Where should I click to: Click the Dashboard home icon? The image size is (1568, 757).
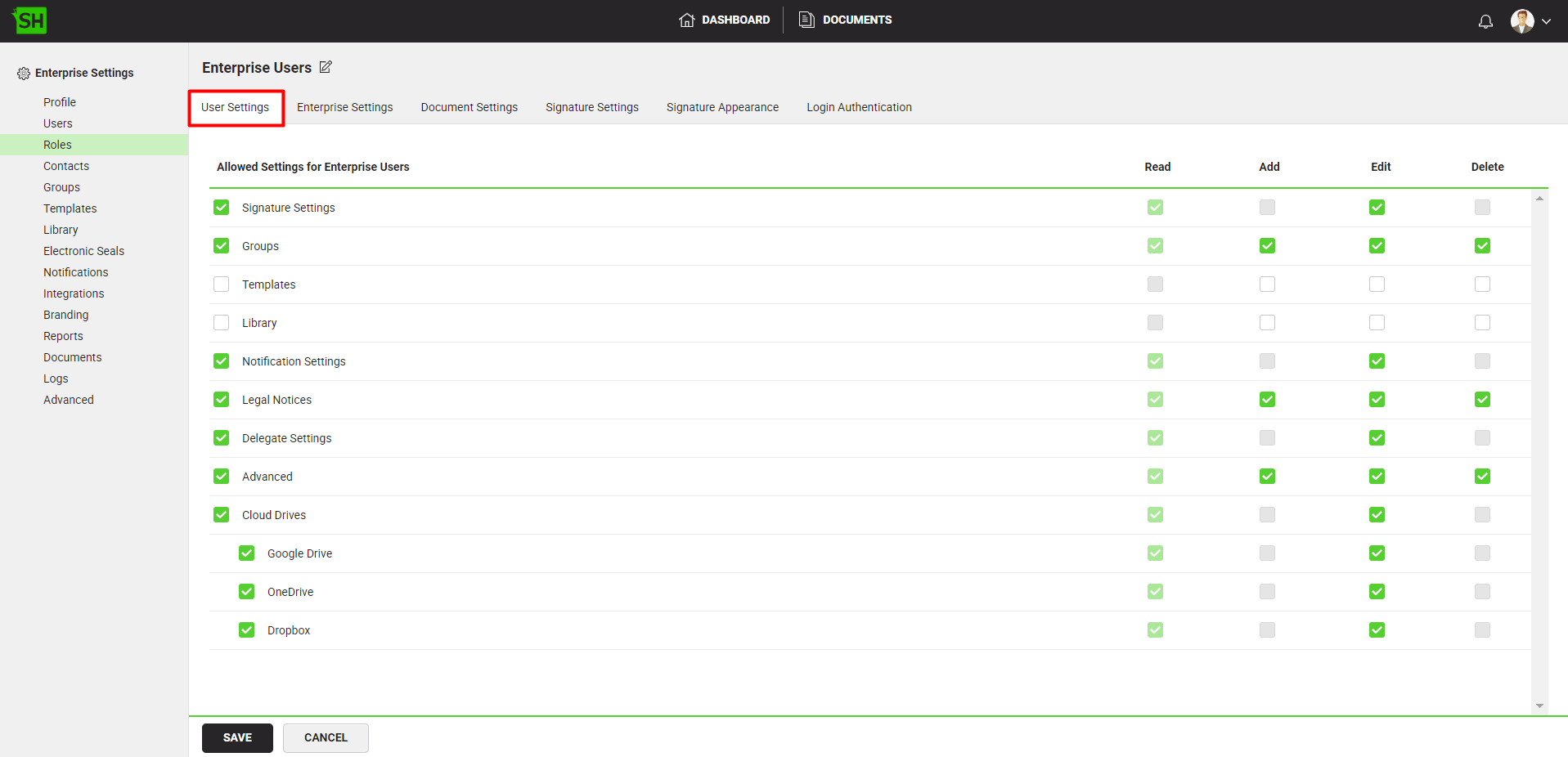pyautogui.click(x=686, y=20)
